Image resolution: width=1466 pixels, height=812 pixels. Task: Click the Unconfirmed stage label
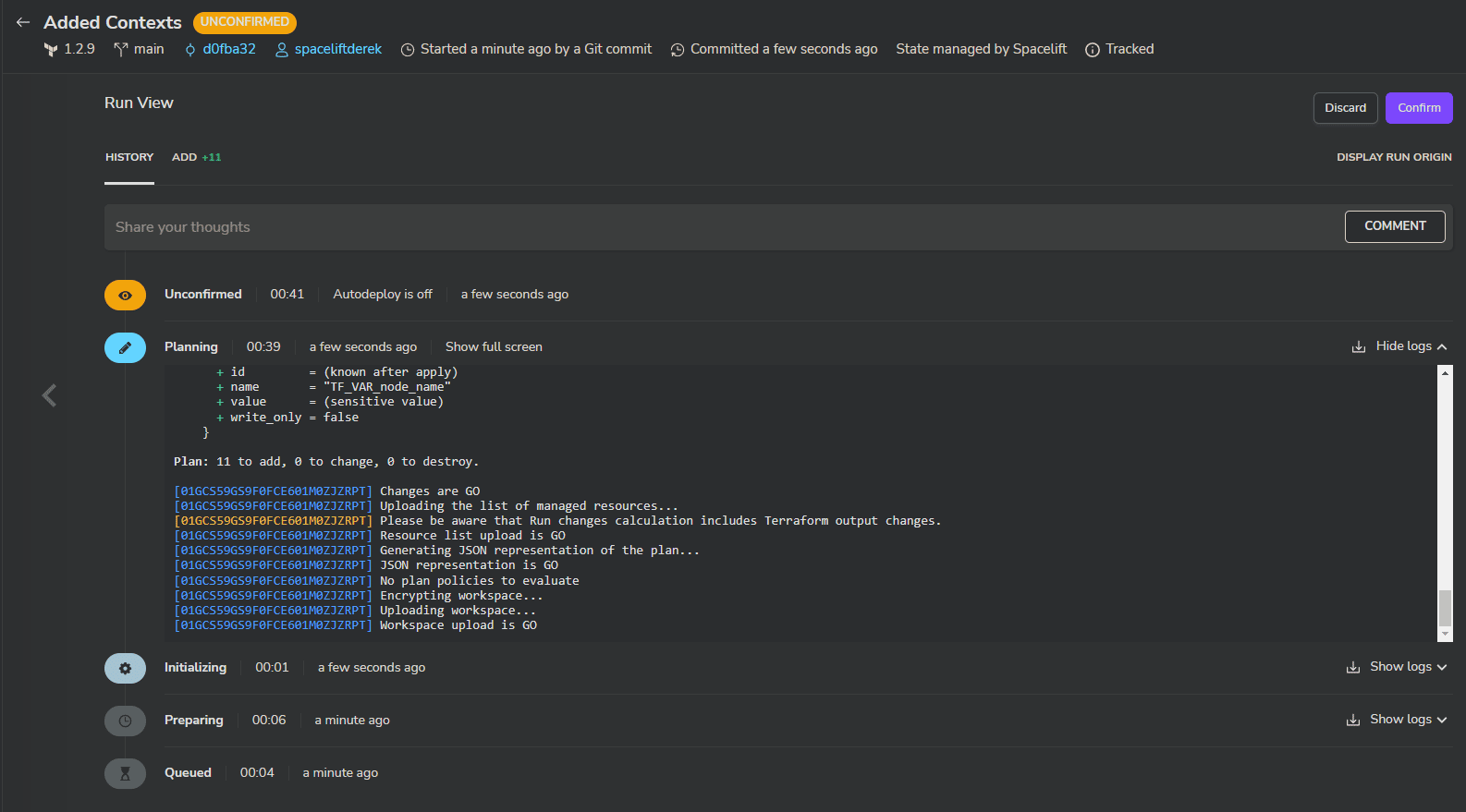tap(203, 295)
